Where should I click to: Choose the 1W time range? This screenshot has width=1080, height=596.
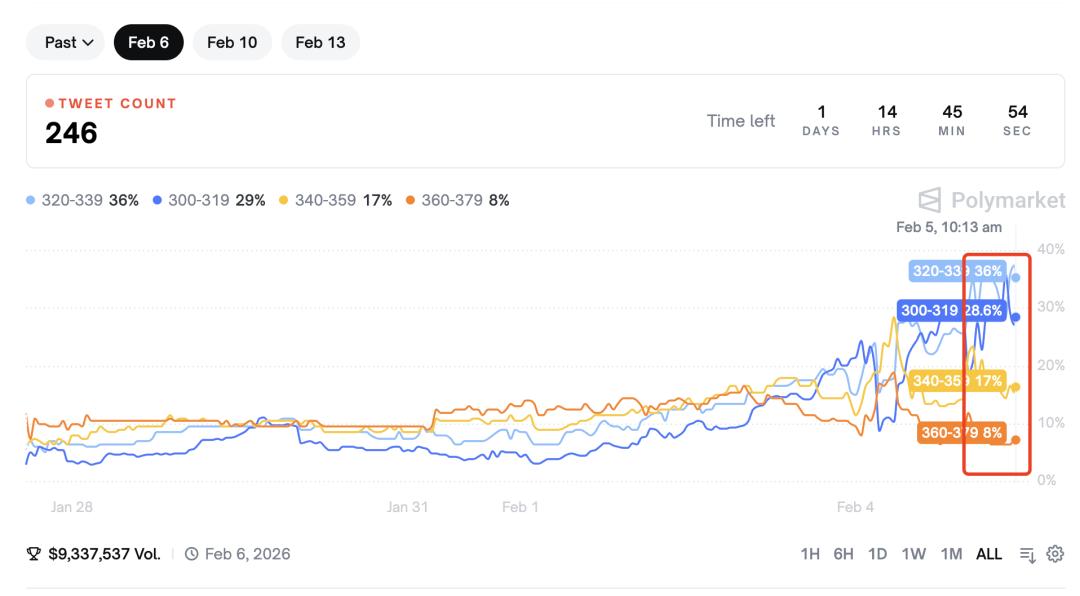coord(913,554)
